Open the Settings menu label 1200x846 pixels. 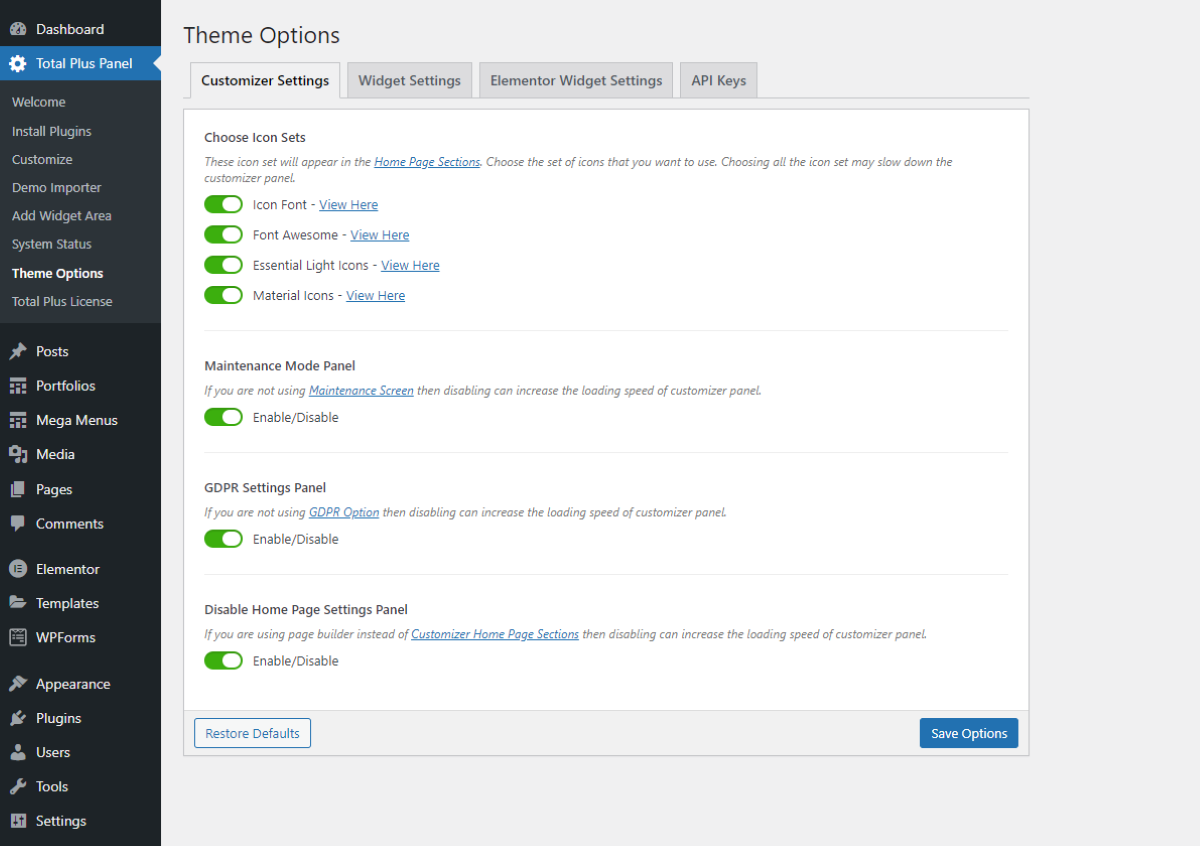61,821
